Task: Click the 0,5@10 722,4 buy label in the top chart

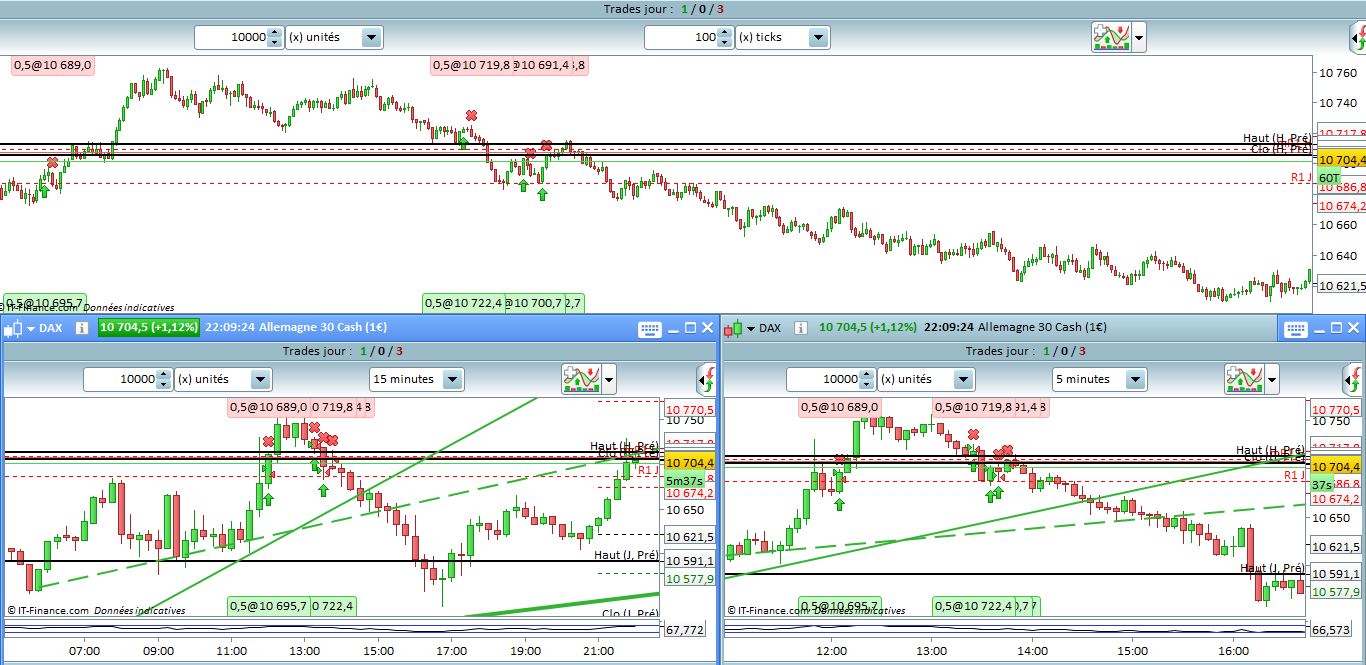Action: (x=463, y=303)
